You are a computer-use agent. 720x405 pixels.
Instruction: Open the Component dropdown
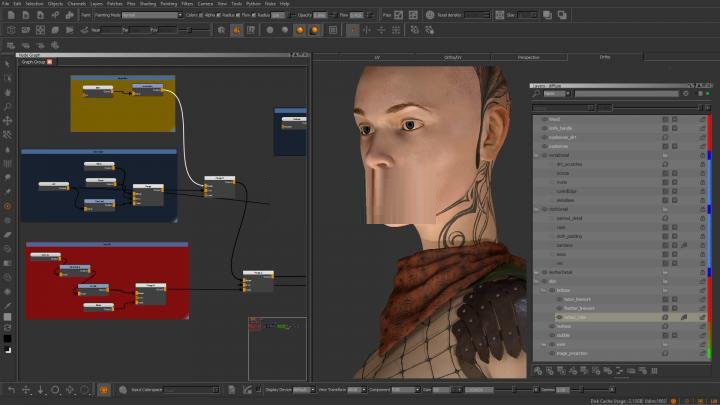(x=405, y=390)
